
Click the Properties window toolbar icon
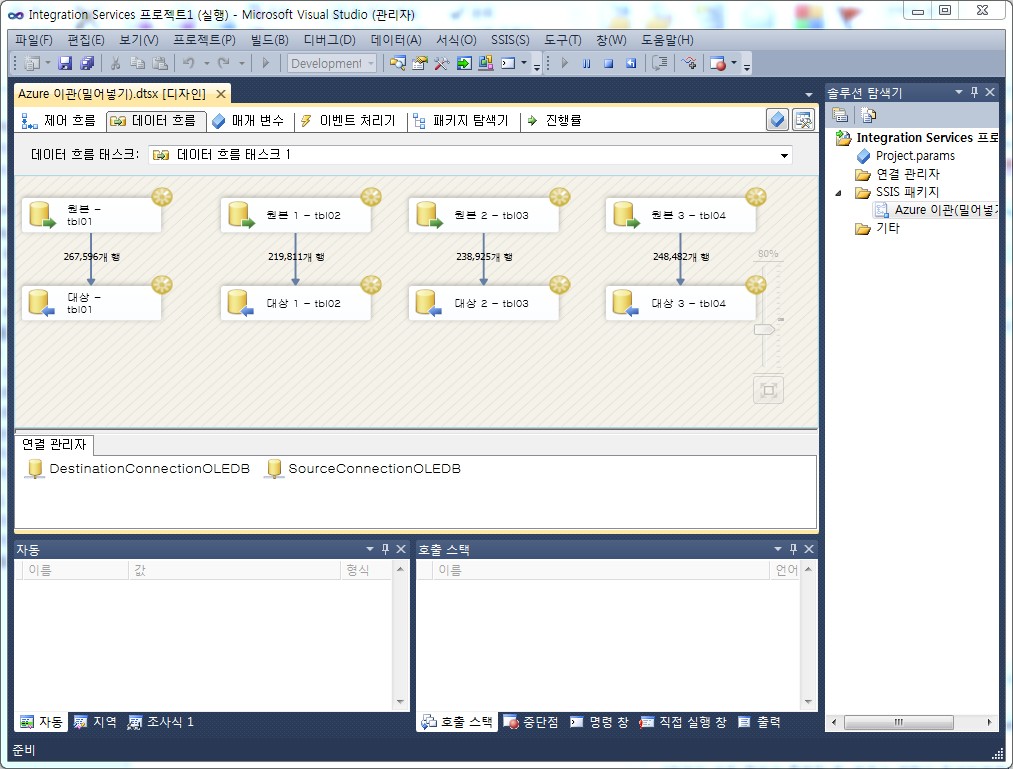click(420, 63)
